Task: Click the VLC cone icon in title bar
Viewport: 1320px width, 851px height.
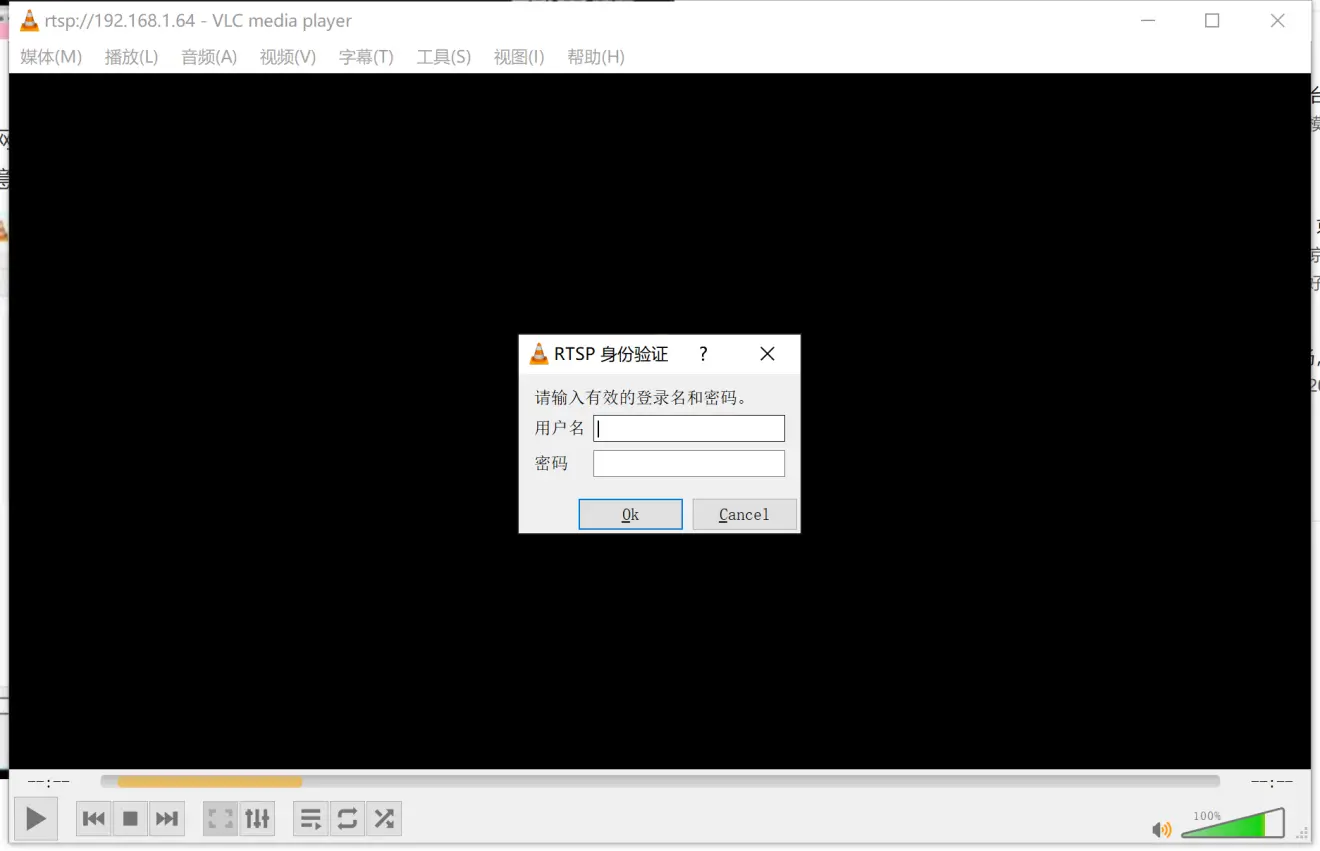Action: (x=29, y=20)
